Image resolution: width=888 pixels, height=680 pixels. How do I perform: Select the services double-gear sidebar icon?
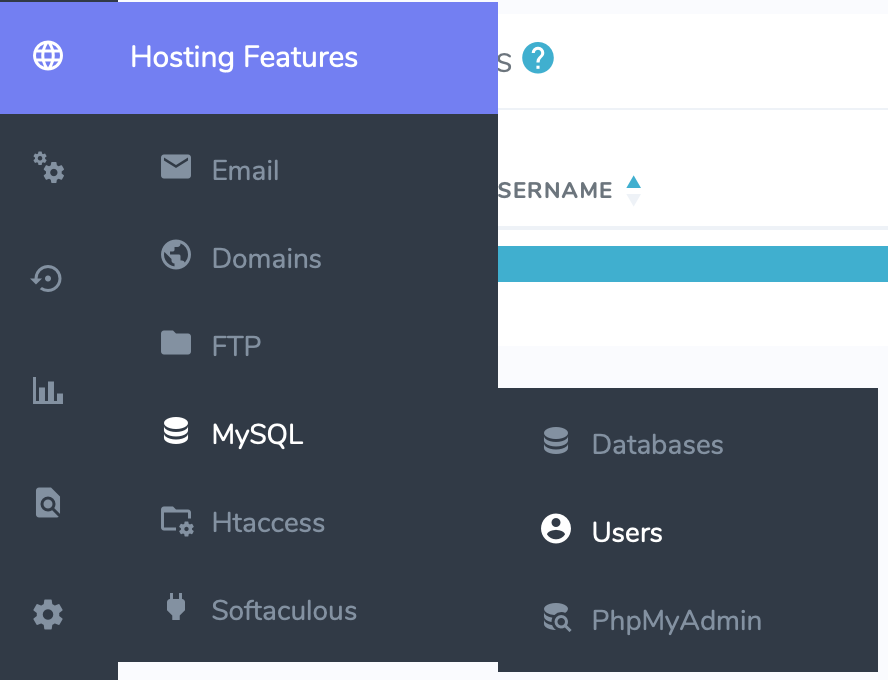[x=48, y=169]
